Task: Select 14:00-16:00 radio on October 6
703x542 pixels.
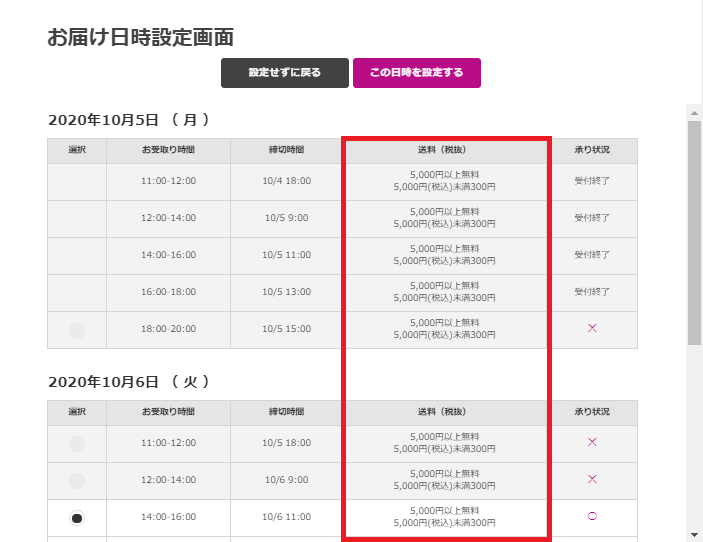Action: [x=77, y=517]
